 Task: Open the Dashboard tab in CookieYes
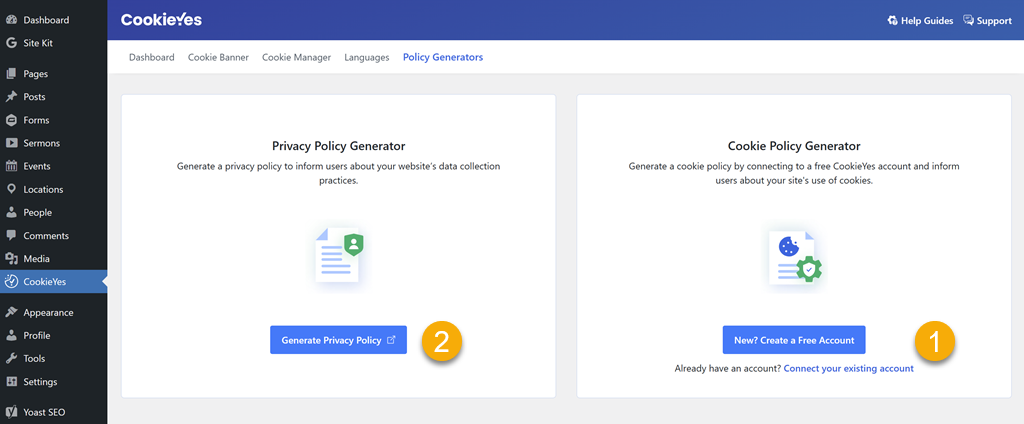tap(152, 57)
